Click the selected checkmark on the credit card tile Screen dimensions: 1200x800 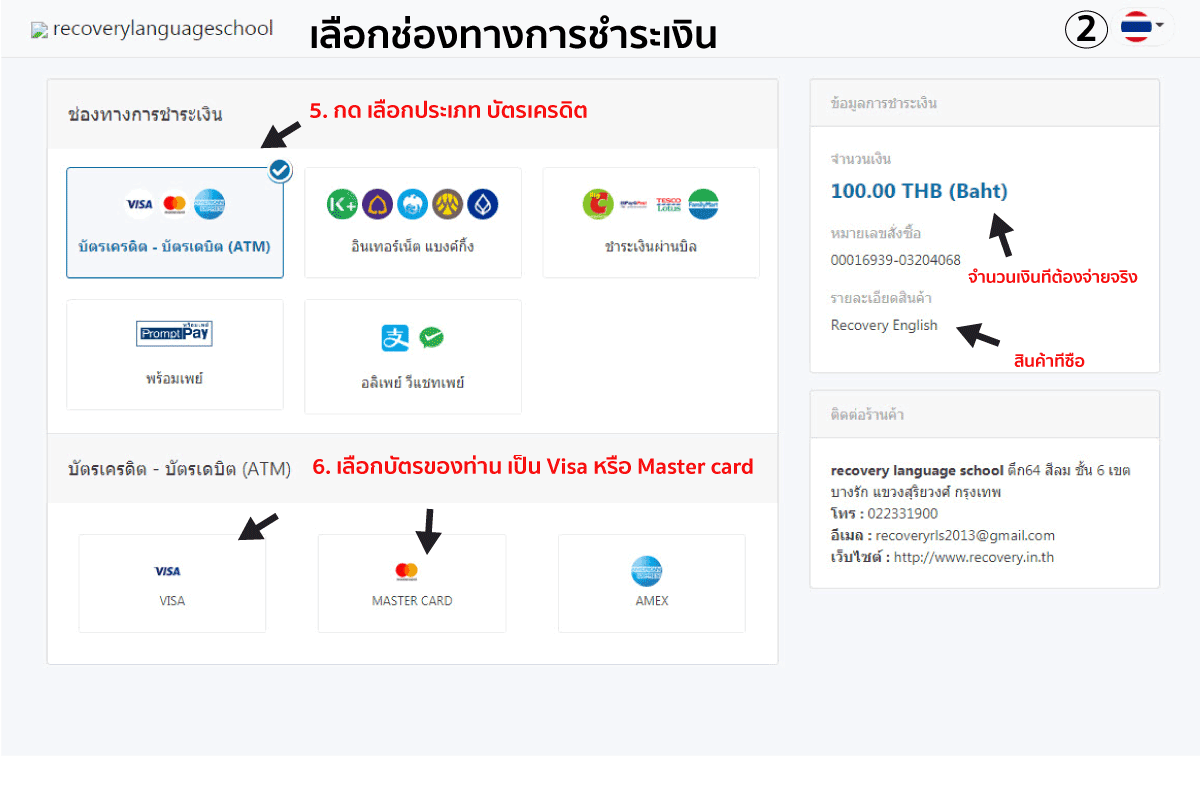tap(281, 171)
